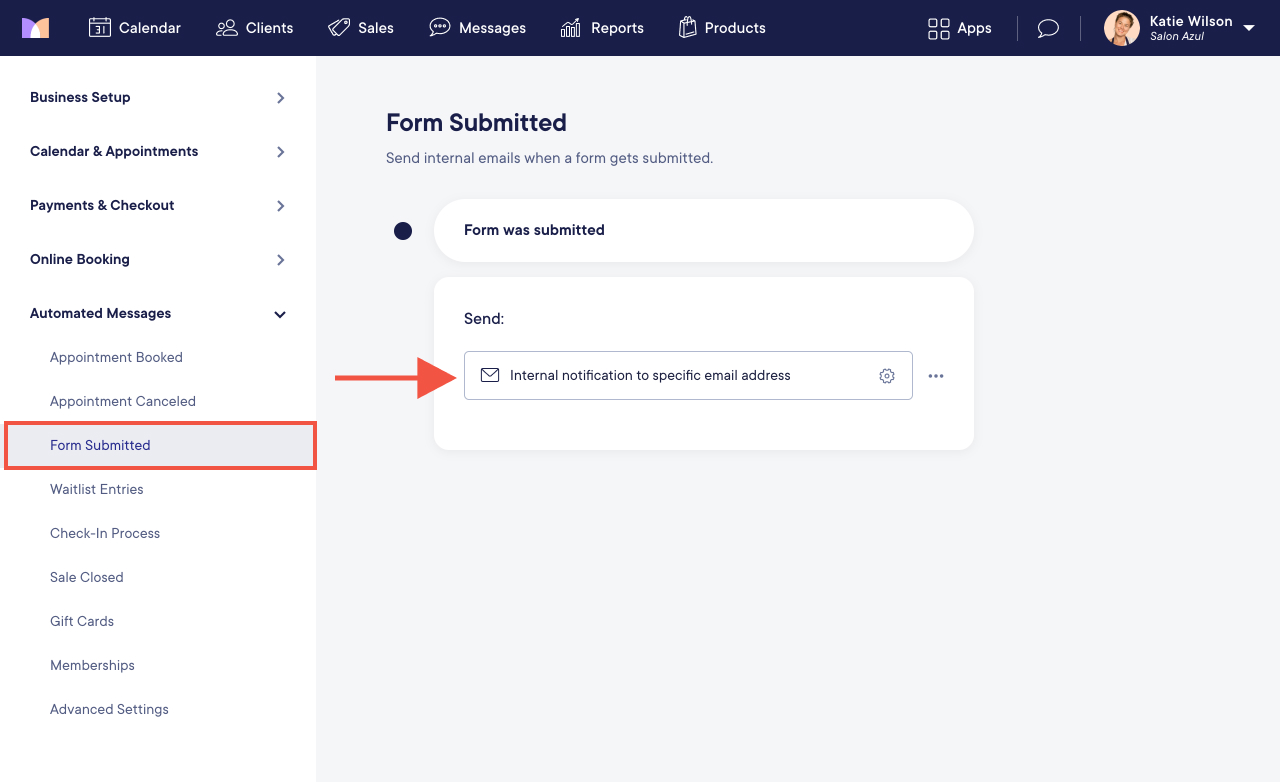Open the three-dot menu beside the notification
The height and width of the screenshot is (782, 1280).
936,375
